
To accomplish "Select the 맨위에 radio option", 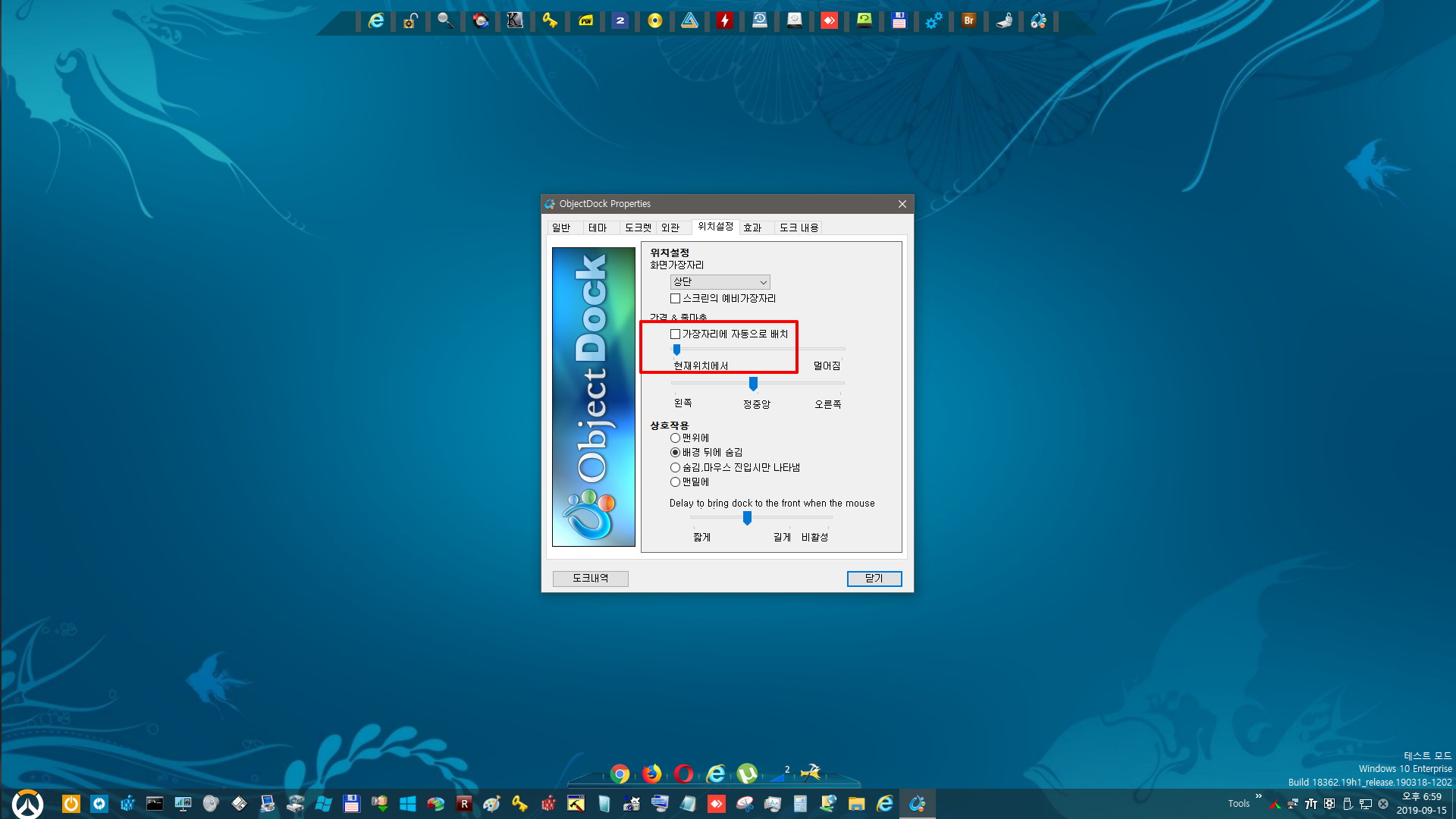I will point(675,438).
